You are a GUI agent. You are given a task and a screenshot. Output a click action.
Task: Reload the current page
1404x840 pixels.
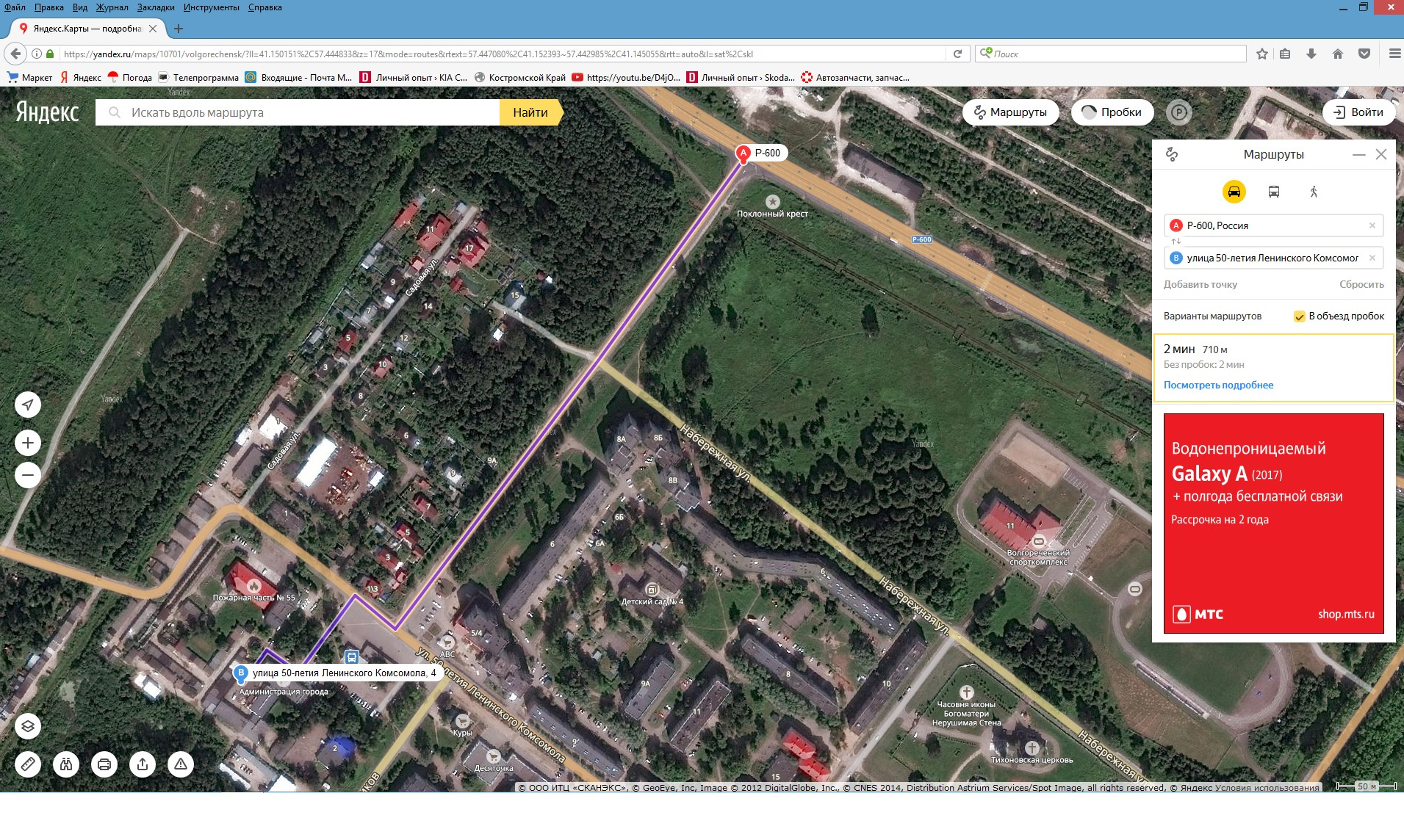pyautogui.click(x=957, y=54)
